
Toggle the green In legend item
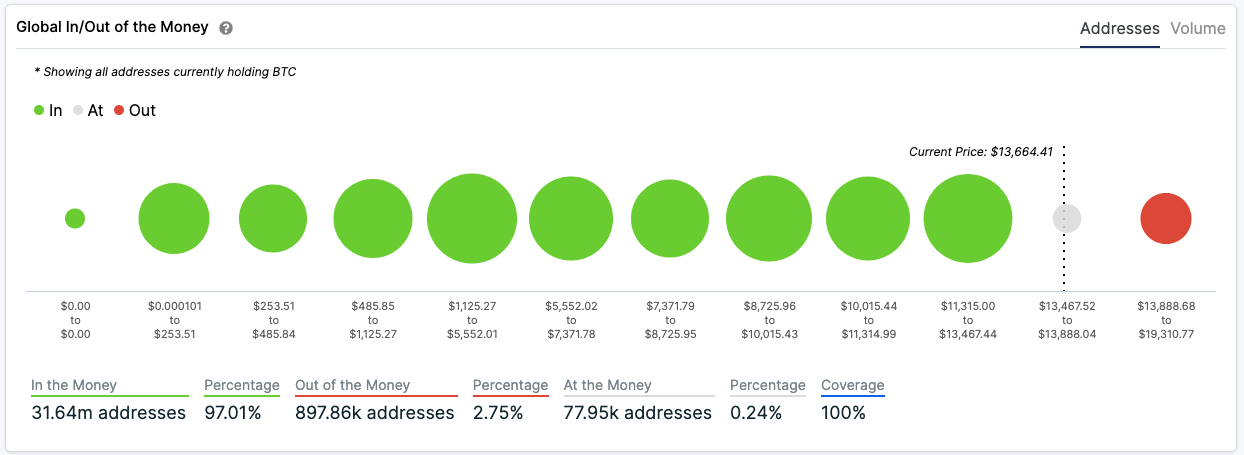pos(48,110)
